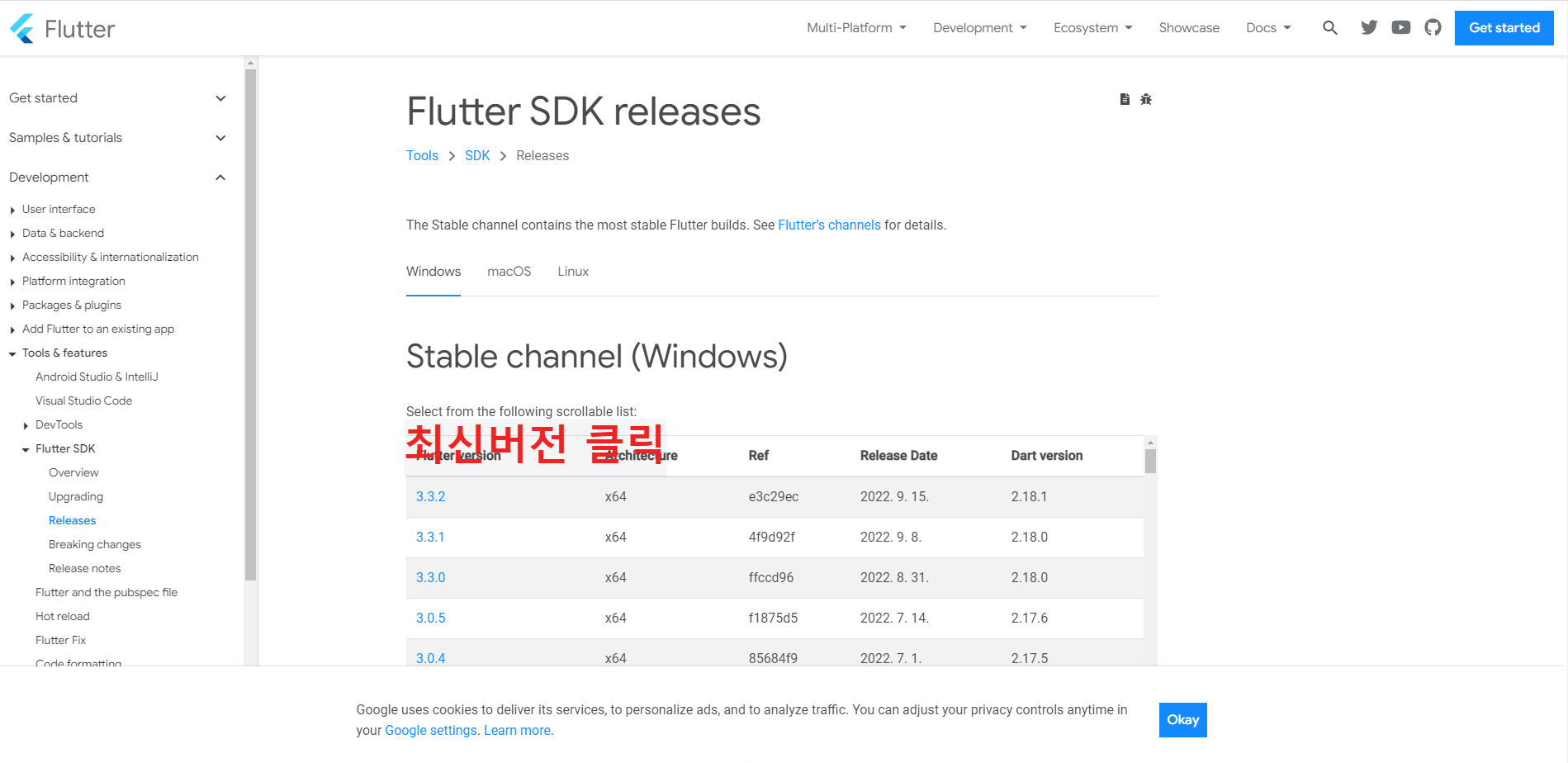Open Google settings link in banner

point(431,730)
